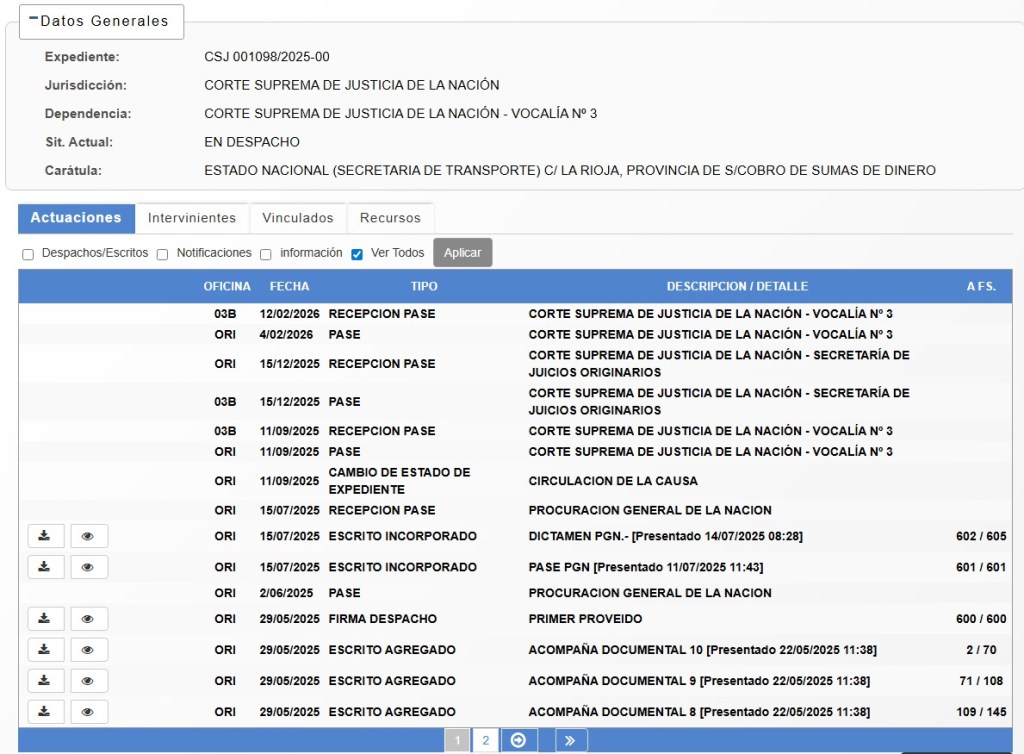Switch to the Actuaciones tab
Screen dimensions: 1024x754
76,218
